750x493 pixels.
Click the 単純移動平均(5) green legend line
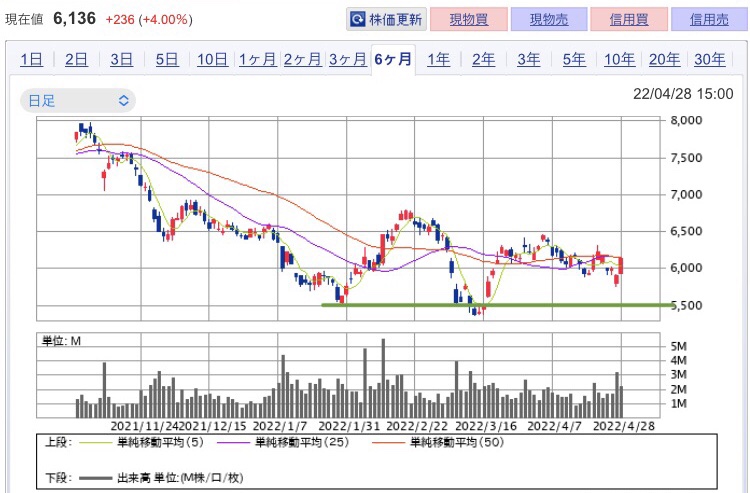click(95, 442)
